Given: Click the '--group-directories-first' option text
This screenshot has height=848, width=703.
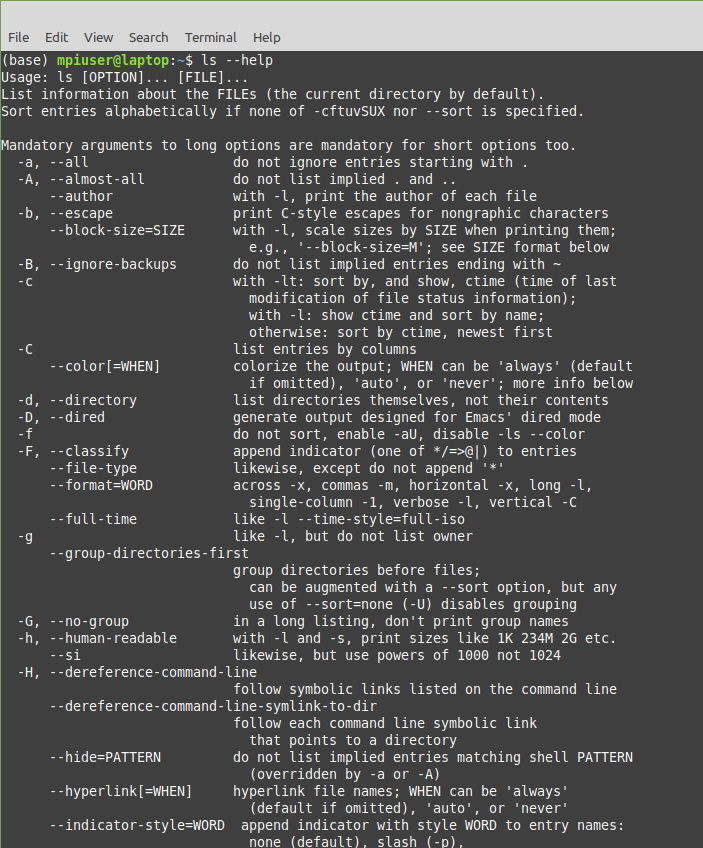Looking at the screenshot, I should pos(149,553).
